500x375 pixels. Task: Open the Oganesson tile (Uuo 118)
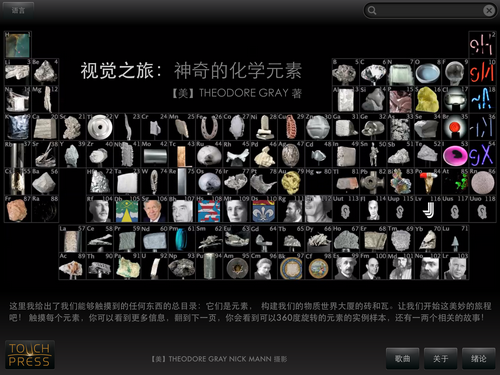[x=482, y=209]
